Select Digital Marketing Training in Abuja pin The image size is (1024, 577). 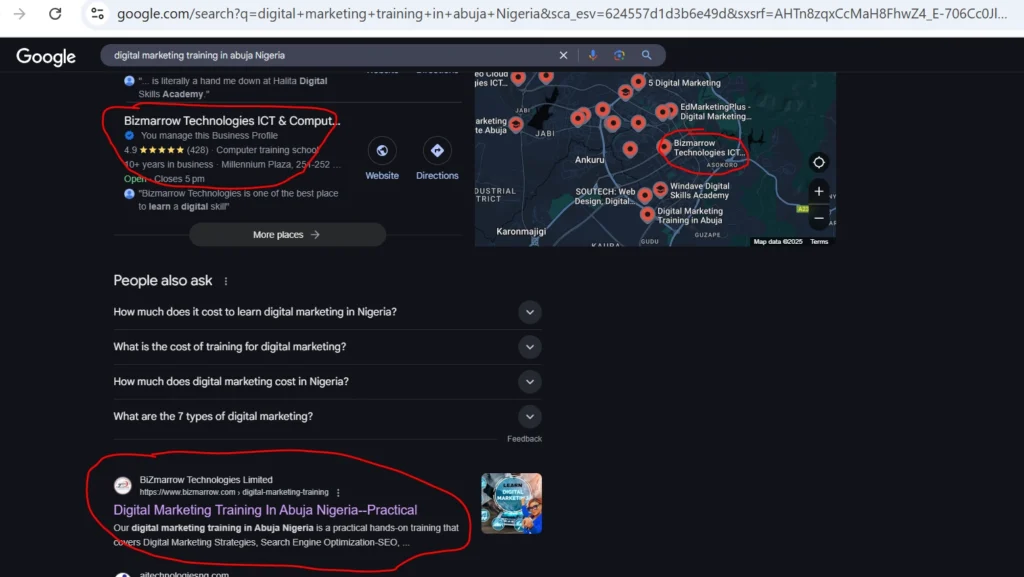(647, 213)
